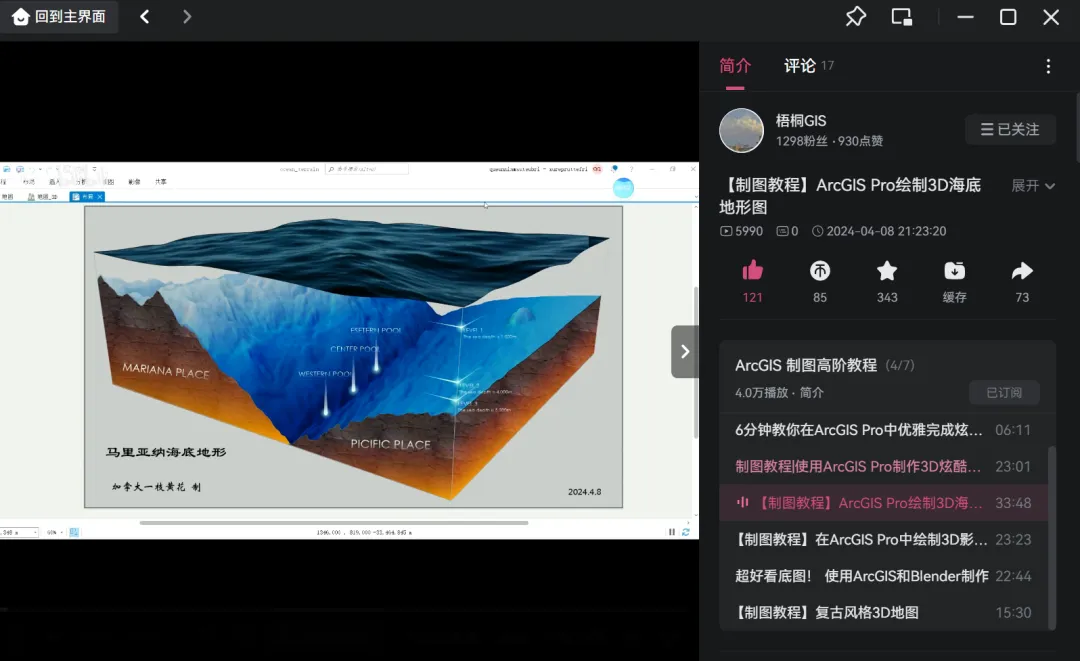Viewport: 1080px width, 661px height.
Task: Play 使用ArcGIS和Blender制作 video
Action: click(883, 576)
